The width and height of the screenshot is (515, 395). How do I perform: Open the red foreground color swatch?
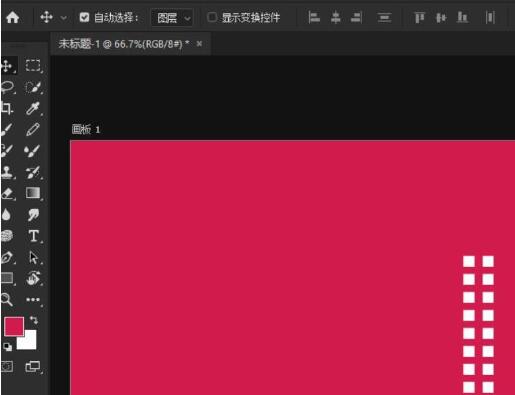[x=14, y=326]
